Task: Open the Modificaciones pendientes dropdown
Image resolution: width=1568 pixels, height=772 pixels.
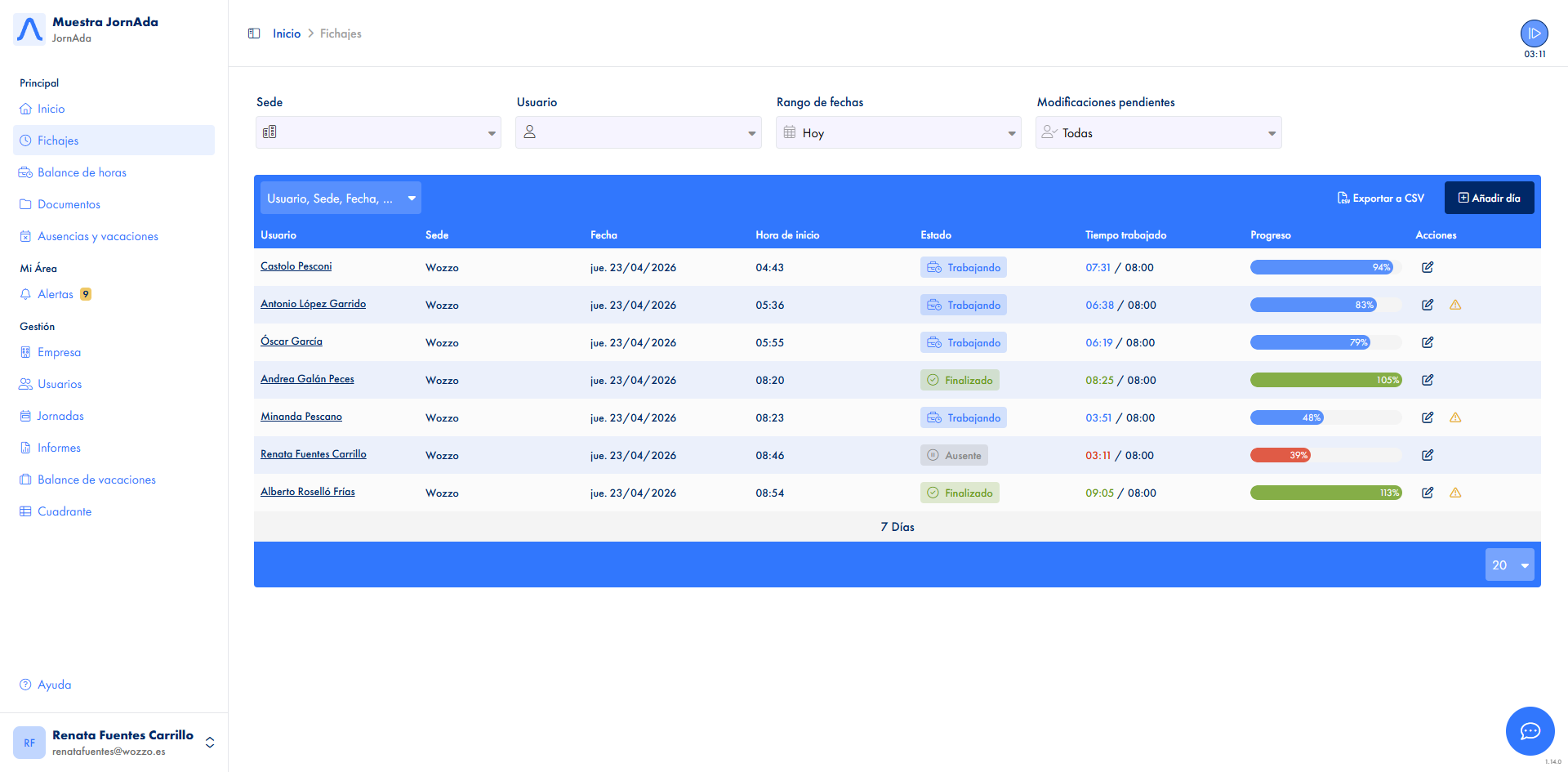Action: 1158,132
